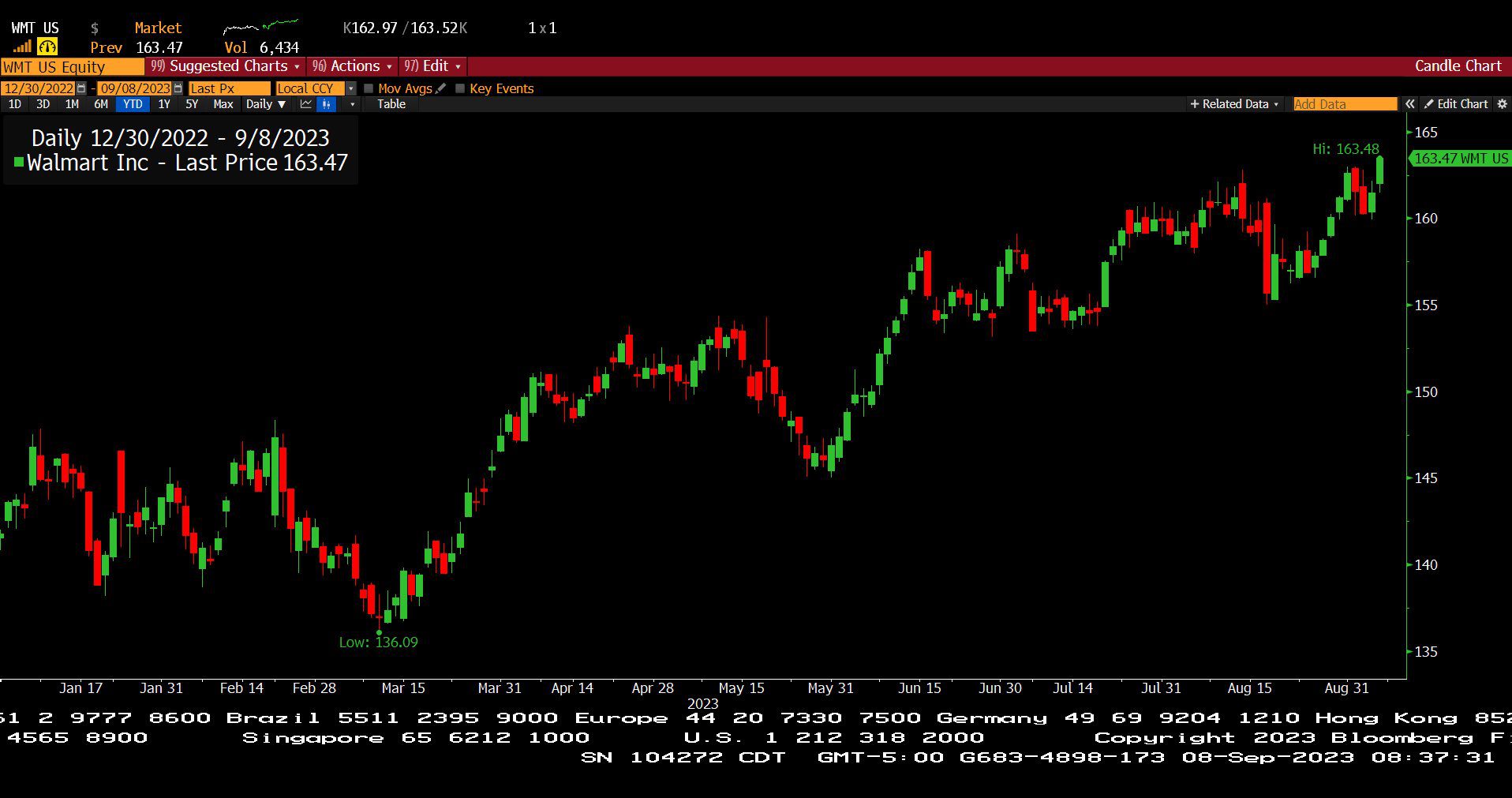Switch to Table view

pos(391,104)
